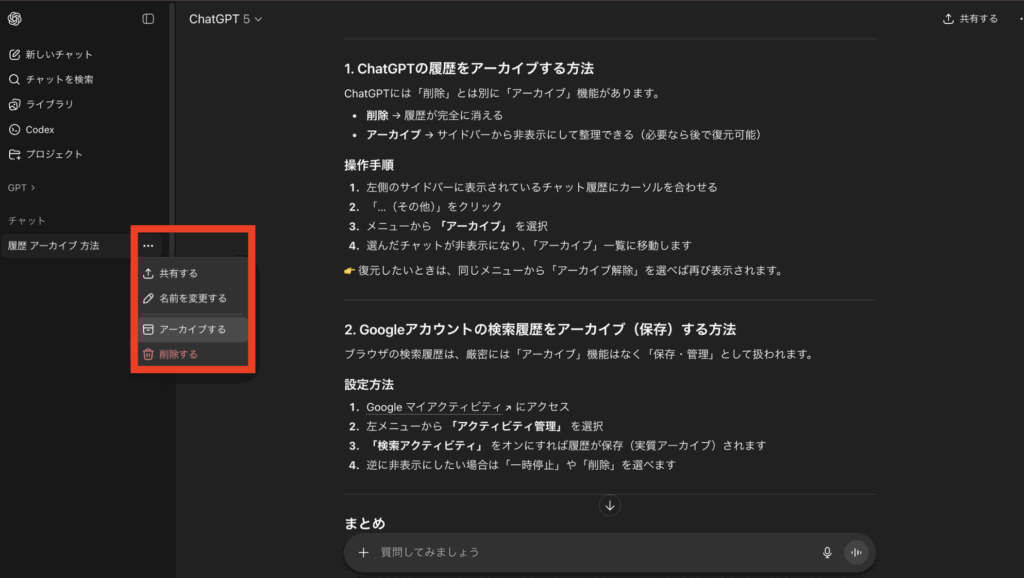
Task: Click the scroll-to-bottom arrow button
Action: (x=609, y=506)
